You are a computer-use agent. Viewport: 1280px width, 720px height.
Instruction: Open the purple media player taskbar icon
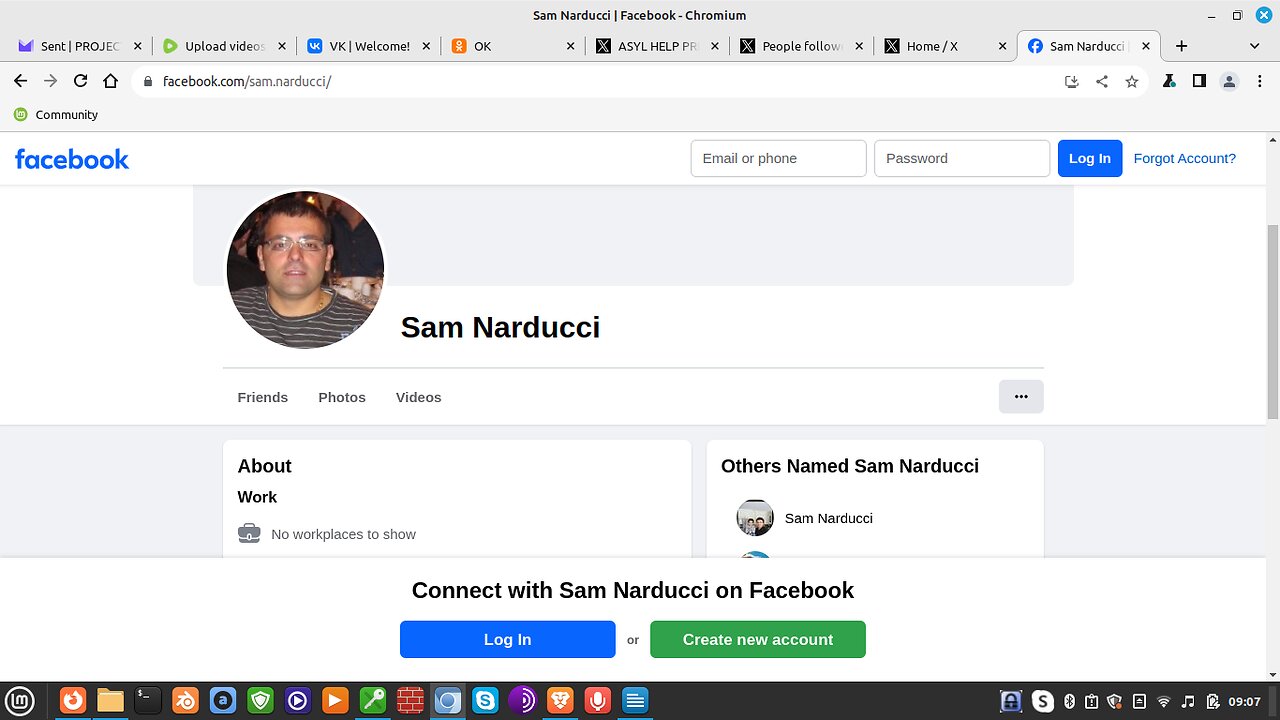tap(298, 701)
